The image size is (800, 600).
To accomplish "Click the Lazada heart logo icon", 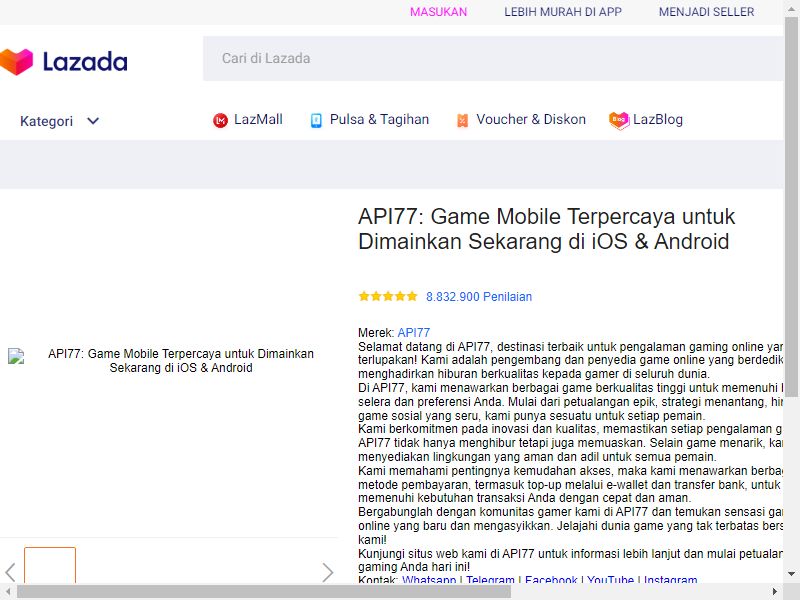I will [x=16, y=62].
